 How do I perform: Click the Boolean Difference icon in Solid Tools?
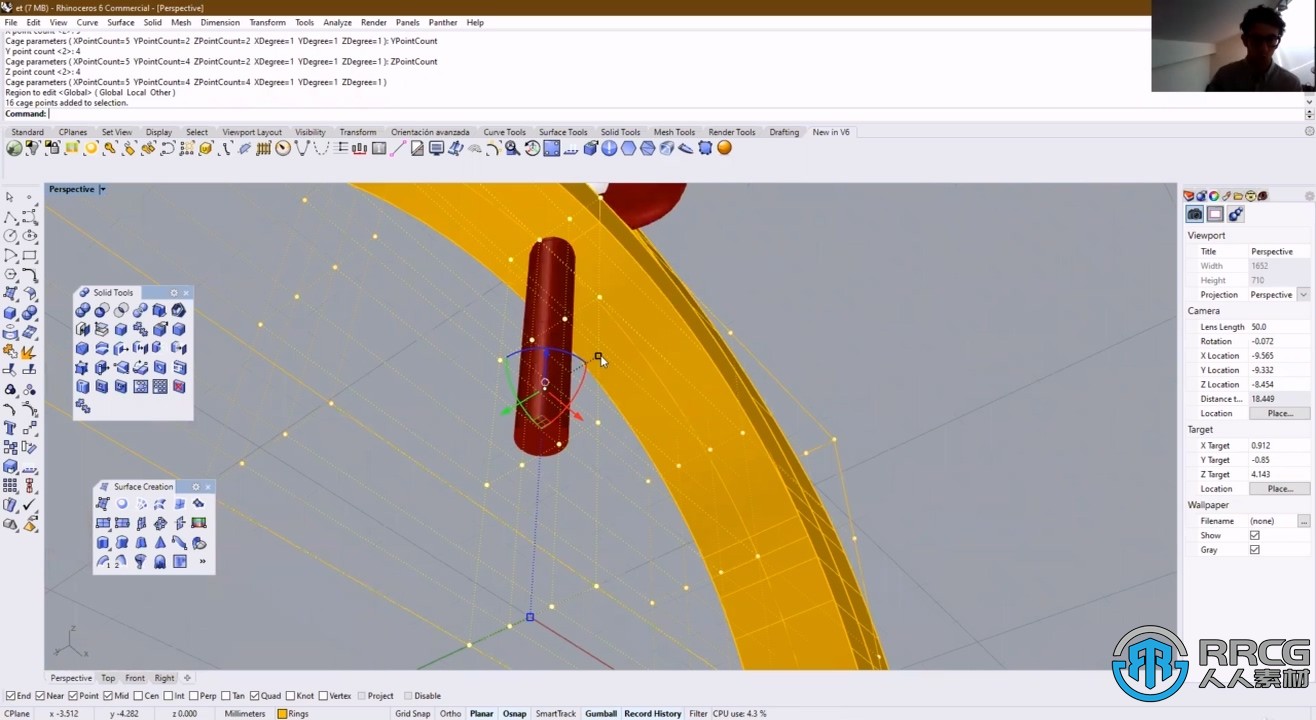pyautogui.click(x=102, y=310)
